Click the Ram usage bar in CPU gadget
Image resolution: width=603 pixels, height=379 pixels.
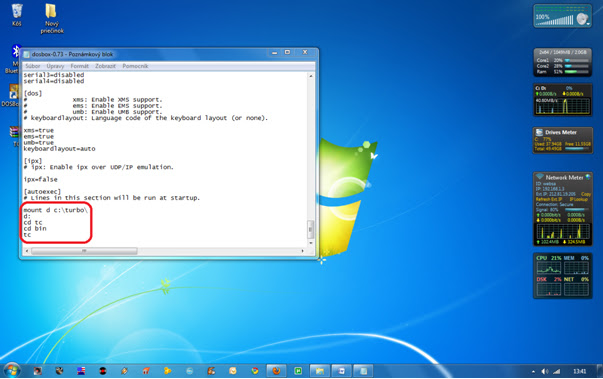(576, 72)
